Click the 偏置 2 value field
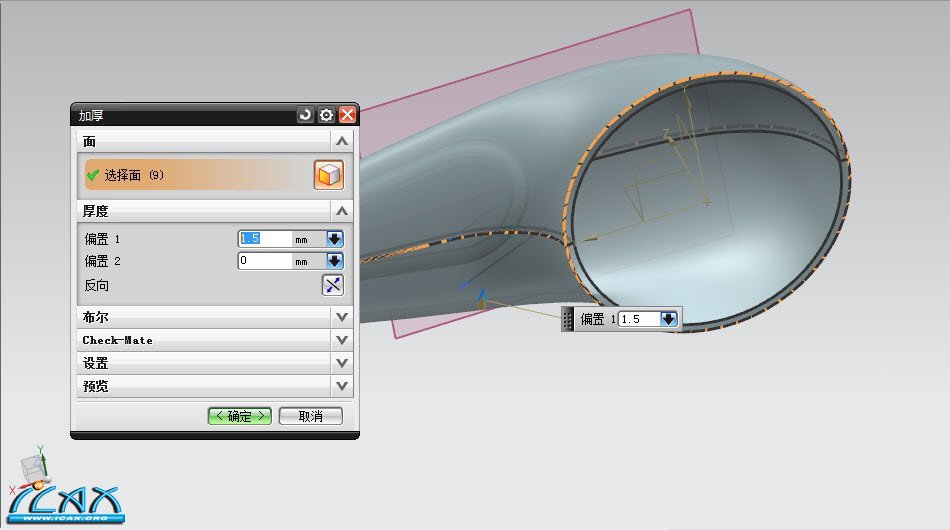The image size is (950, 530). click(265, 261)
